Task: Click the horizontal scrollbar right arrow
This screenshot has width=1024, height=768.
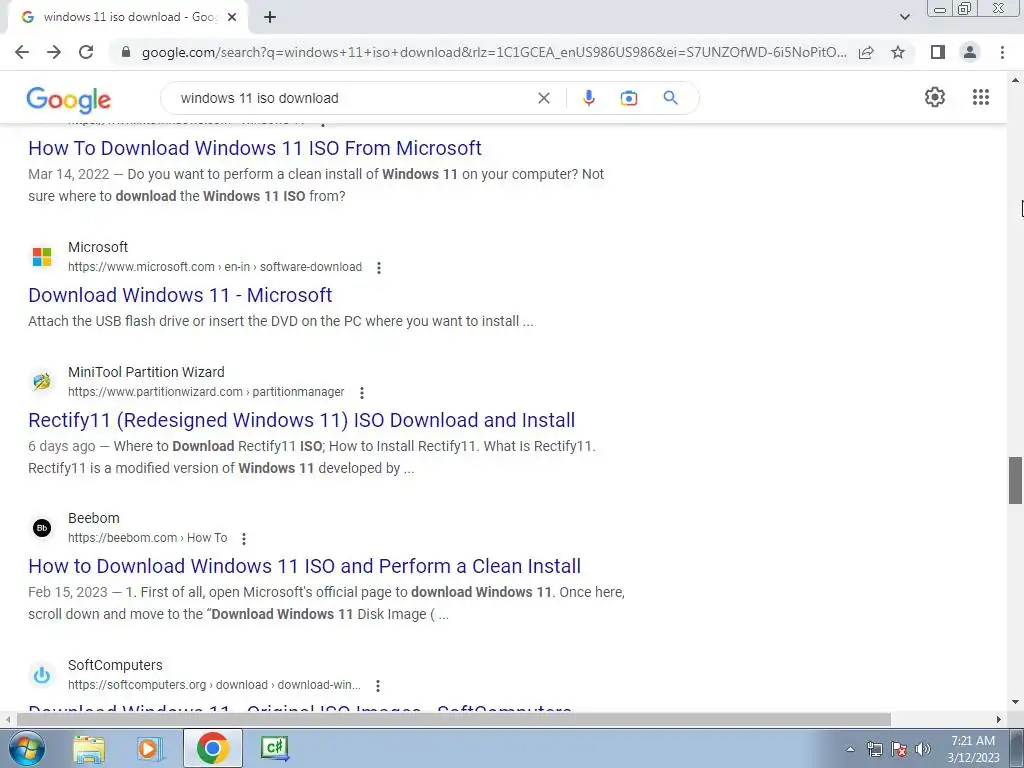Action: tap(999, 720)
